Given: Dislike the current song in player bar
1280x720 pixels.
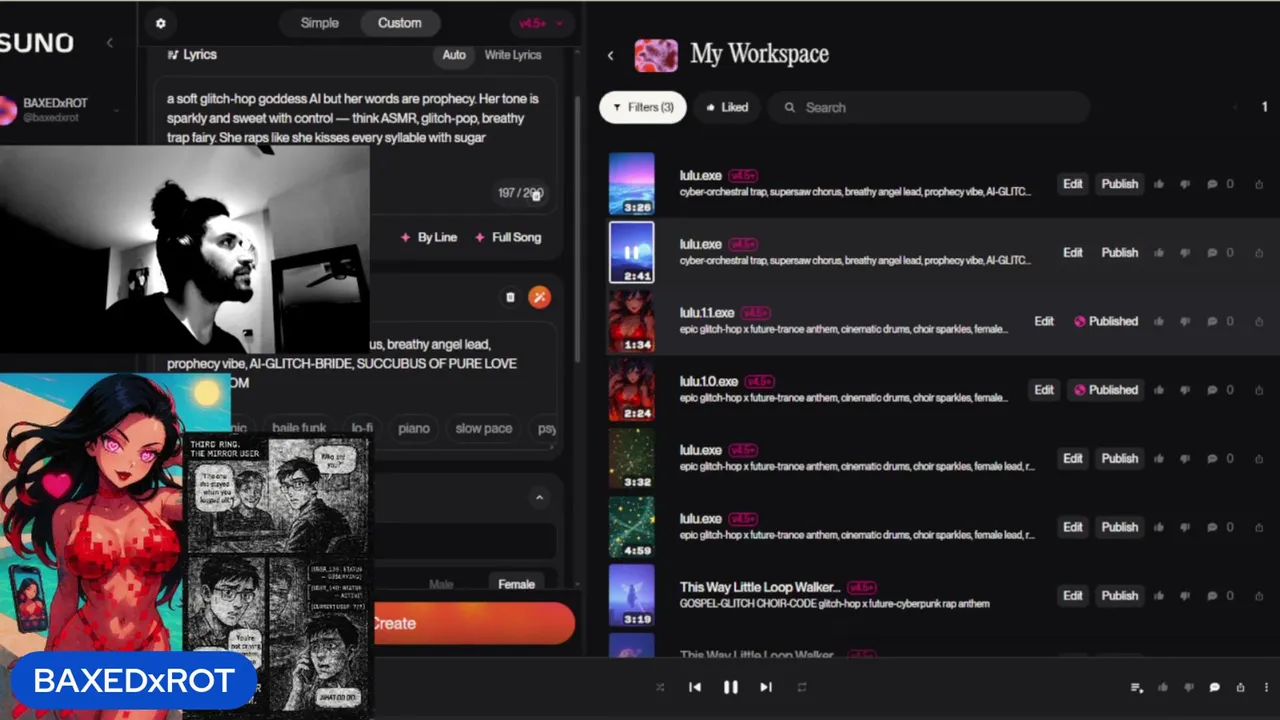Looking at the screenshot, I should (x=1189, y=687).
